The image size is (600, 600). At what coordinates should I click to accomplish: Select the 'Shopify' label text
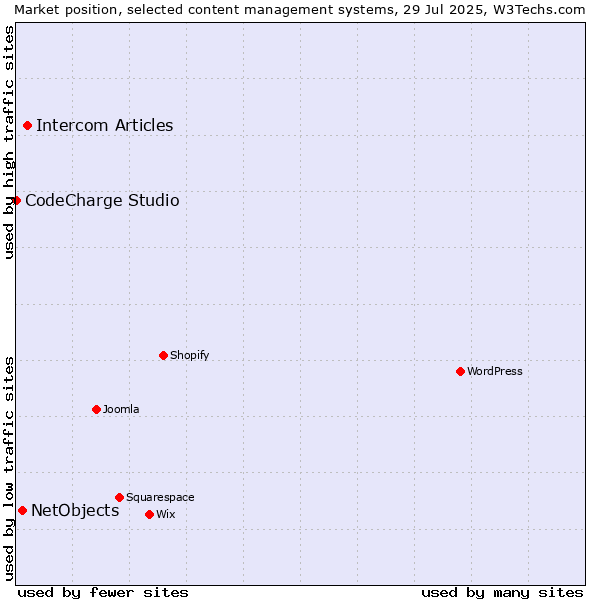(189, 355)
